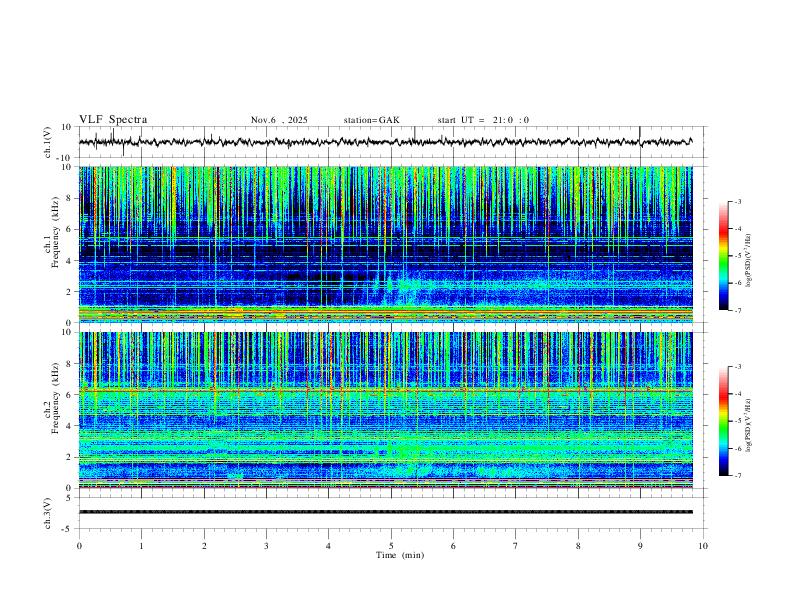Click time axis tick label "7"

(516, 546)
